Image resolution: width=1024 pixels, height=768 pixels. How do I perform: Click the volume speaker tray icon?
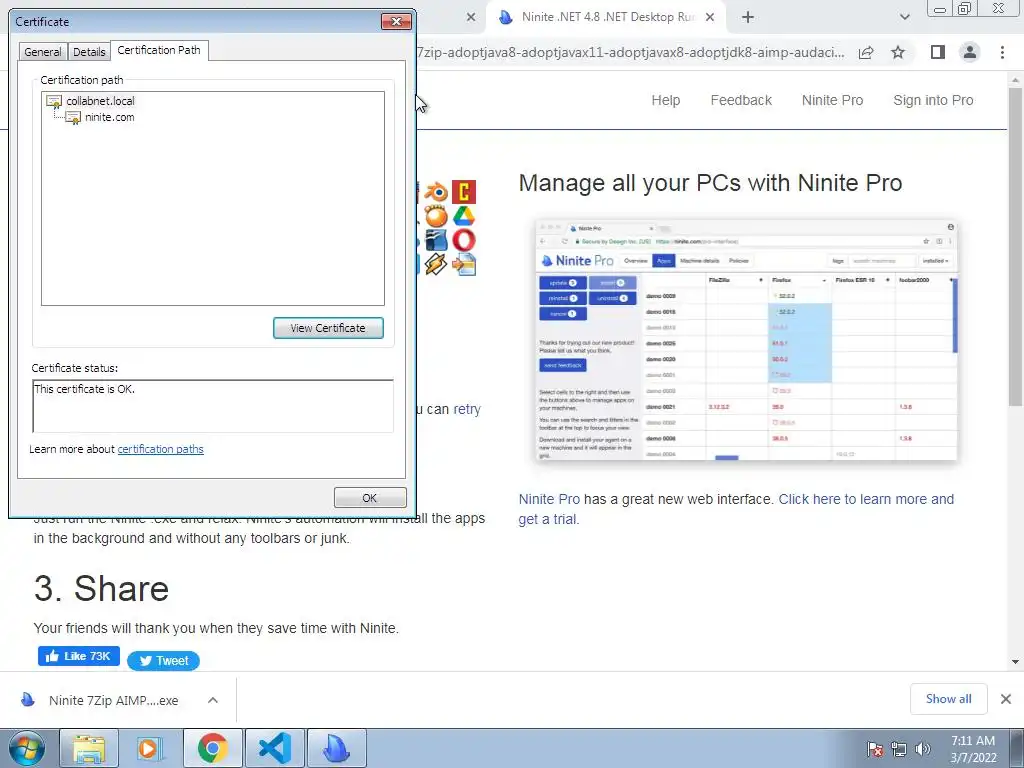[923, 749]
